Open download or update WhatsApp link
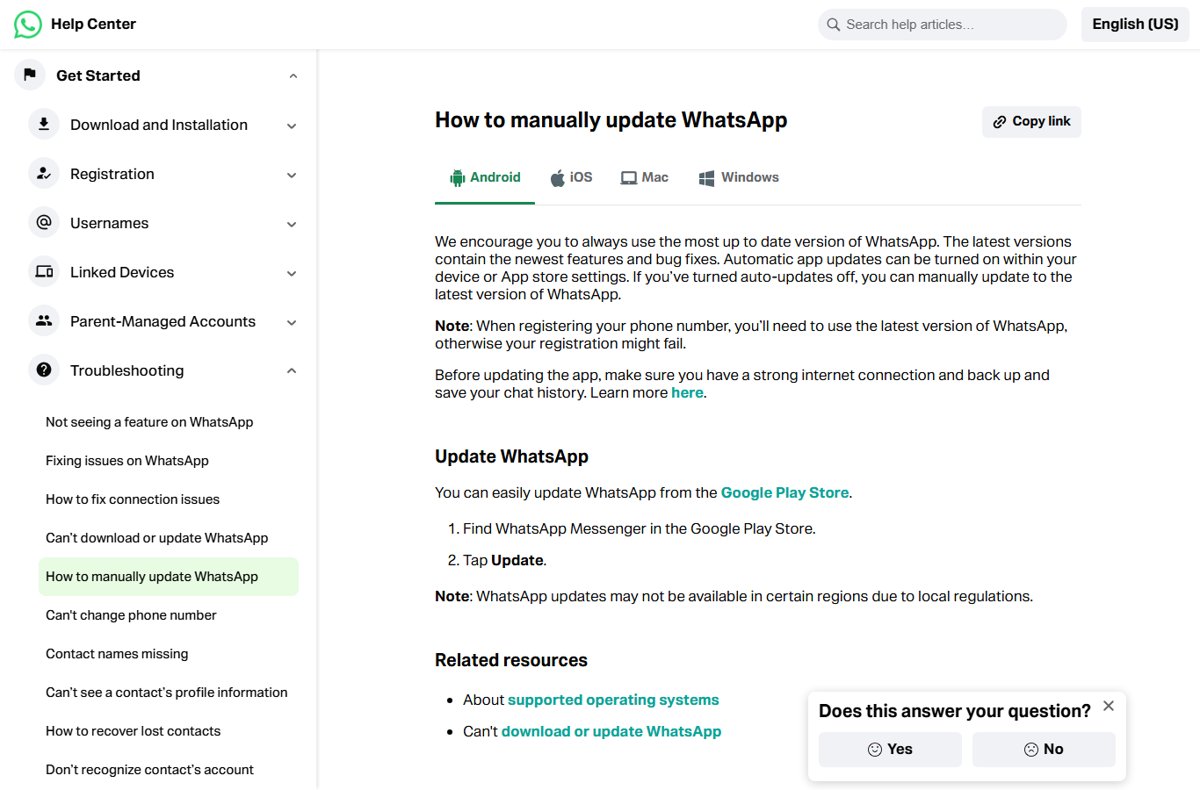Viewport: 1200px width, 790px height. [x=611, y=731]
